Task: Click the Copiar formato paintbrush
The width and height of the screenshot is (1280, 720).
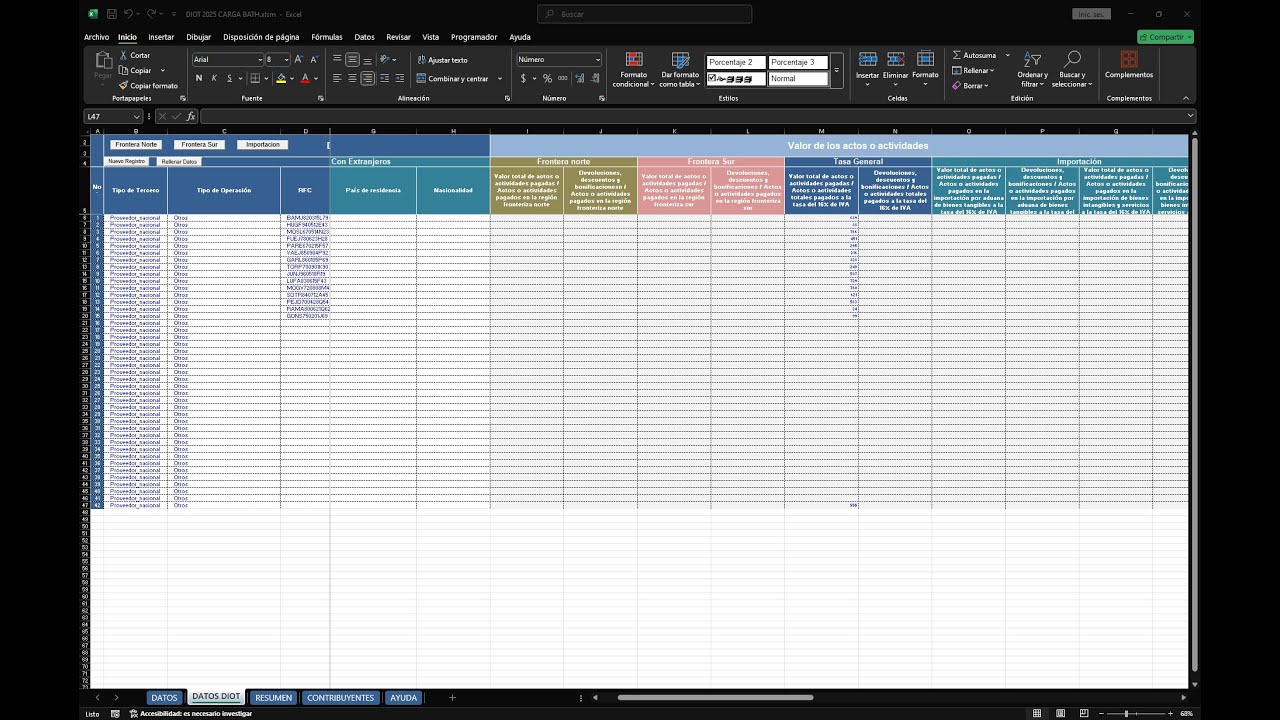Action: click(x=123, y=86)
